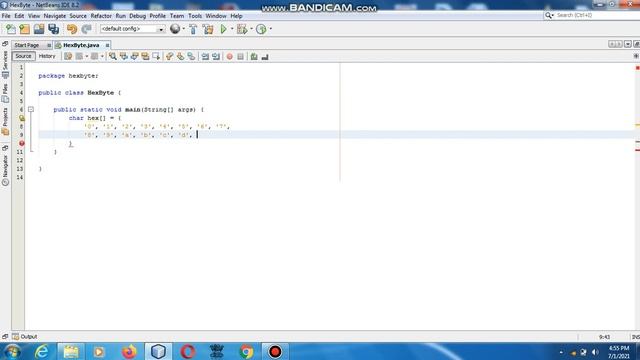Open the Source menu
Viewport: 640px width, 360px height.
tap(78, 16)
